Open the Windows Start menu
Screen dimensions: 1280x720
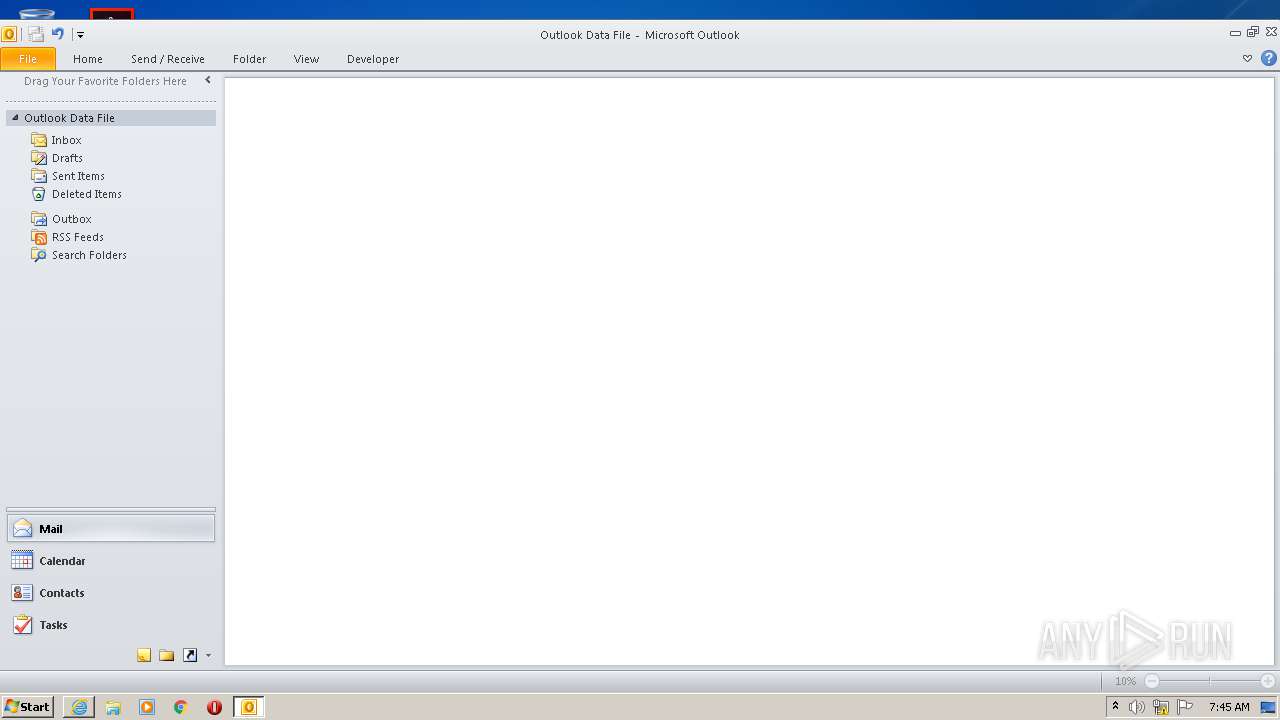[27, 707]
